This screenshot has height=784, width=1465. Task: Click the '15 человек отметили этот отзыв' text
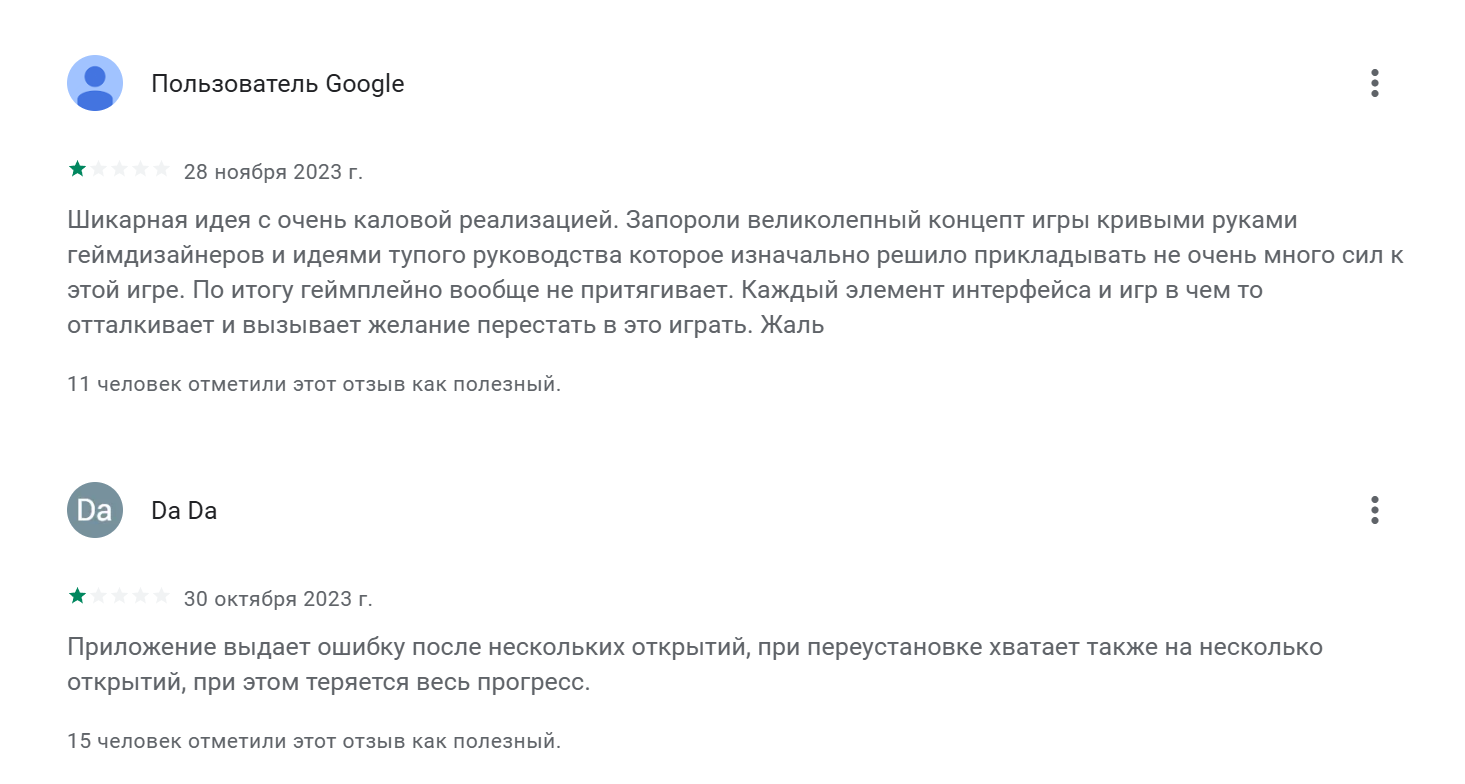click(314, 742)
